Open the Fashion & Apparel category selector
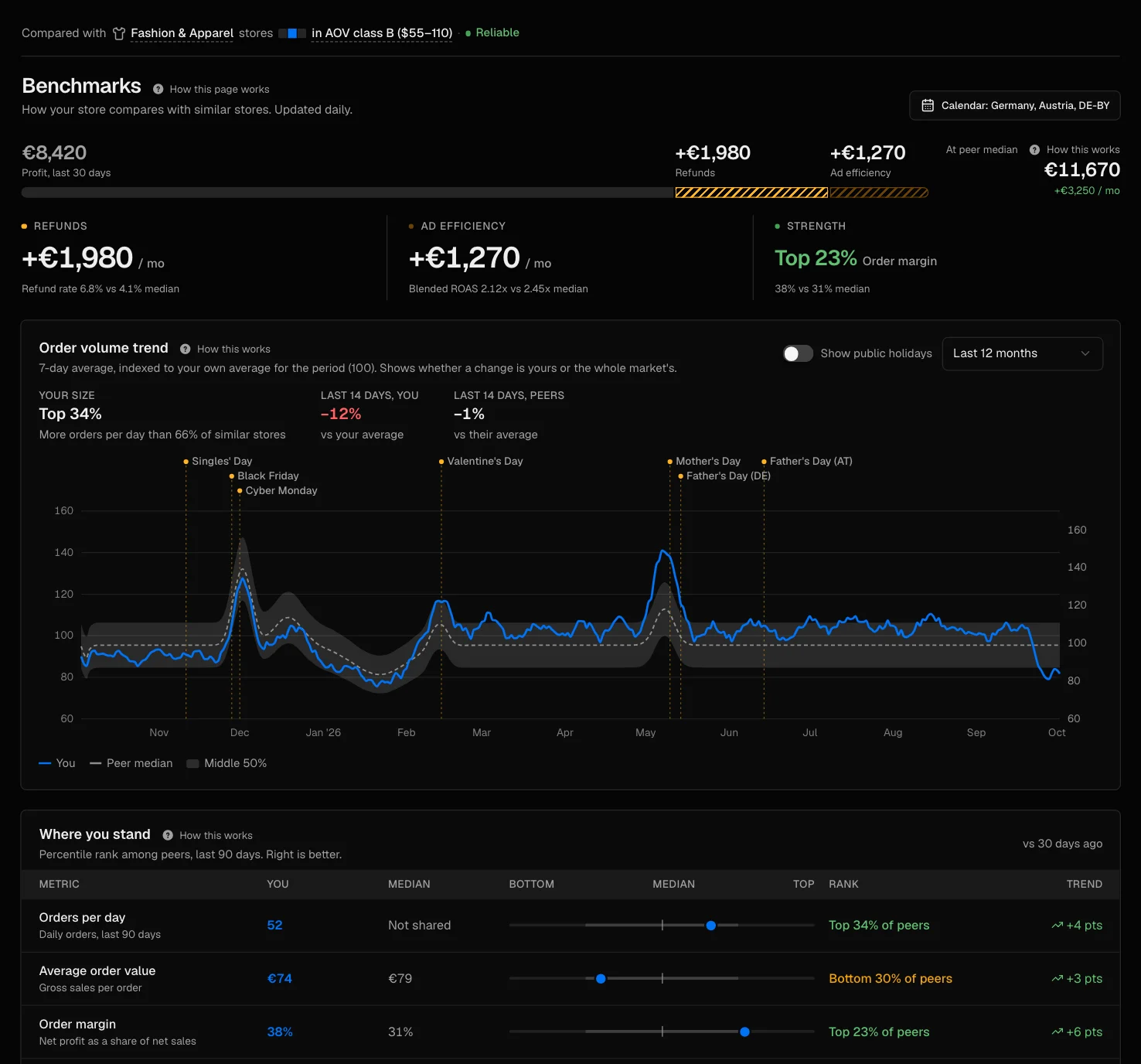 [x=182, y=33]
